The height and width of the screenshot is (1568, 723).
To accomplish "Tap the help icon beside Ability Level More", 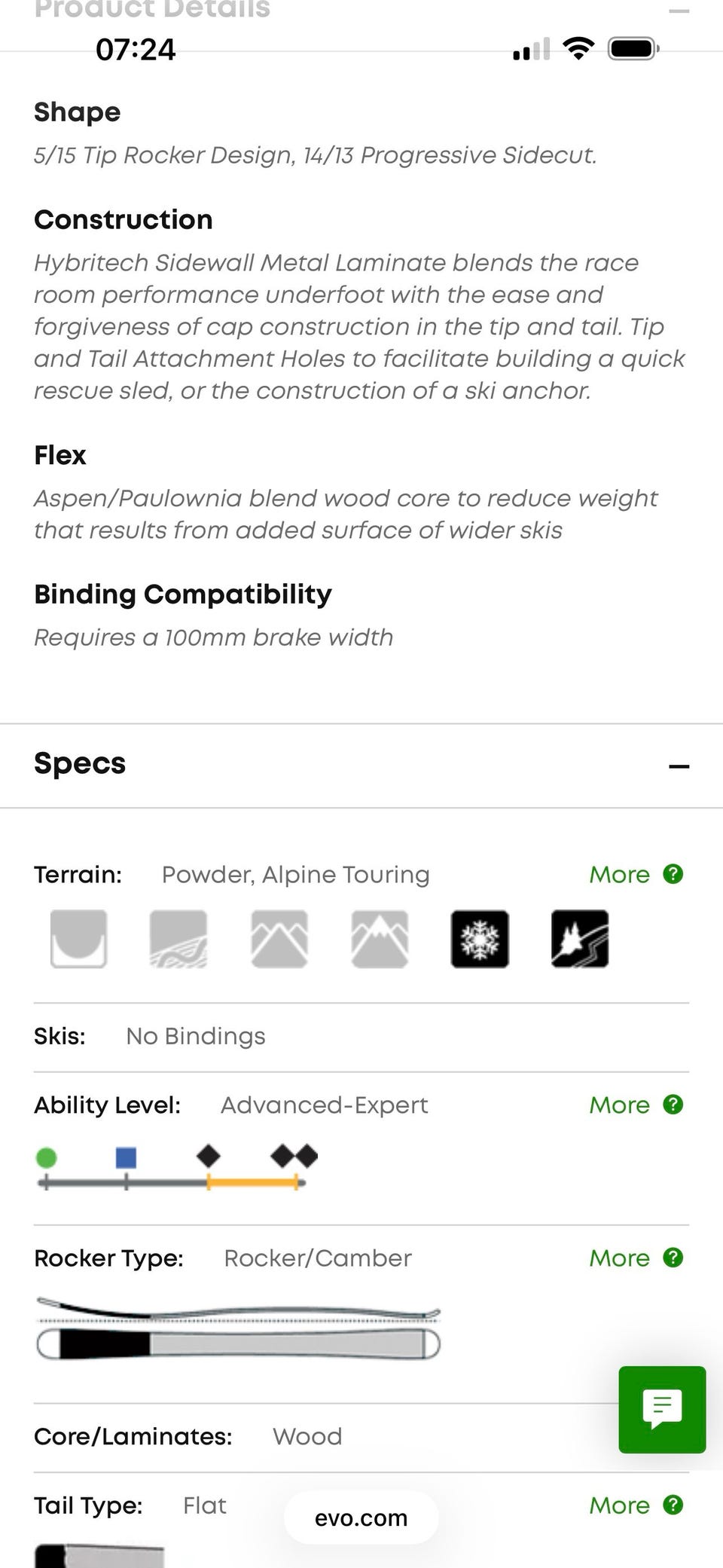I will pyautogui.click(x=673, y=1105).
